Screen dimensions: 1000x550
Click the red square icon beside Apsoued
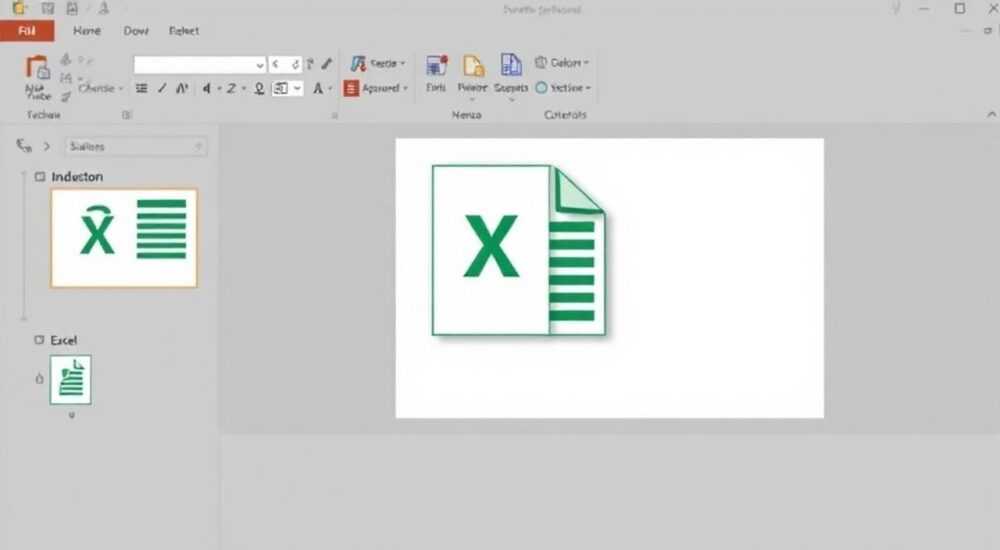pyautogui.click(x=351, y=88)
